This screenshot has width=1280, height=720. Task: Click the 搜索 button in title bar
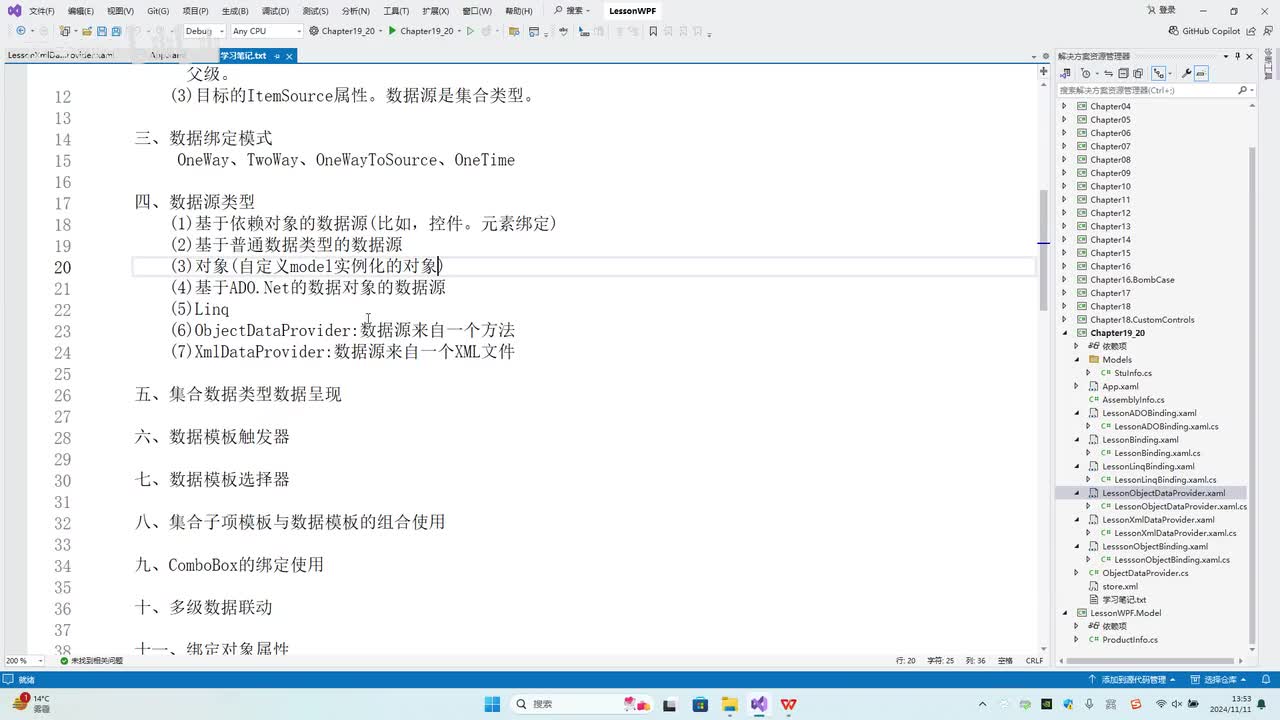572,11
